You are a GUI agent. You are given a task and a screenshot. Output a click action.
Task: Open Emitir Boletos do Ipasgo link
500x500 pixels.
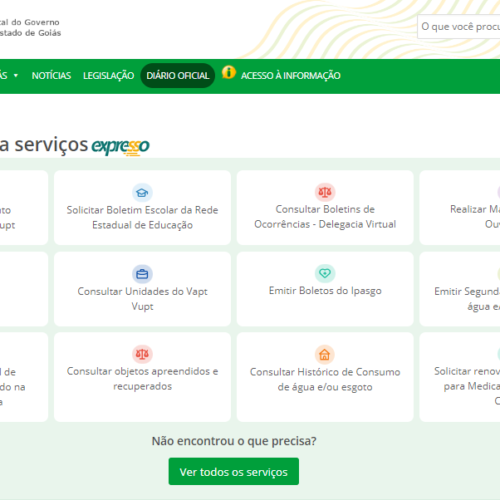(x=325, y=289)
